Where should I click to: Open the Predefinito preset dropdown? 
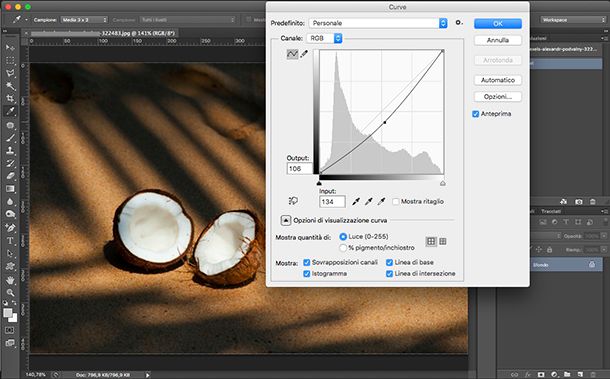point(378,23)
